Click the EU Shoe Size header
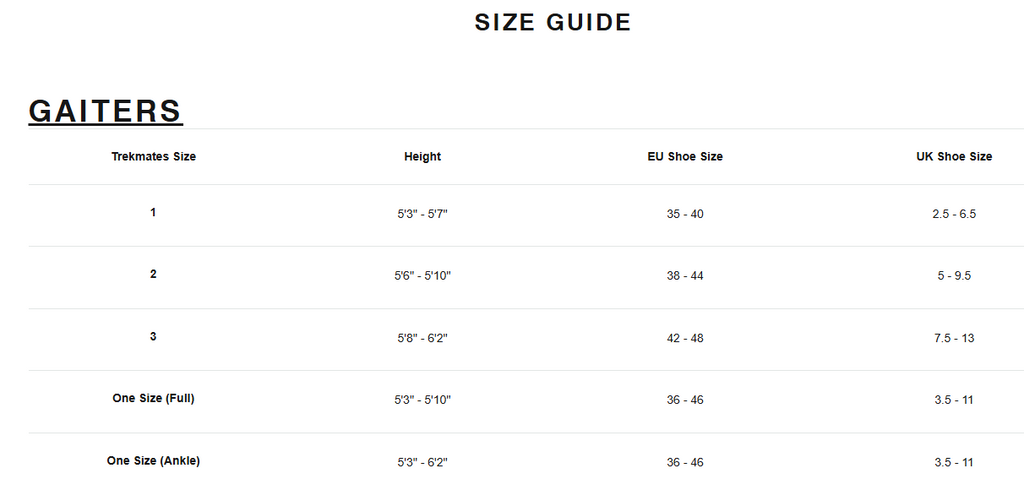This screenshot has height=490, width=1024. (685, 157)
